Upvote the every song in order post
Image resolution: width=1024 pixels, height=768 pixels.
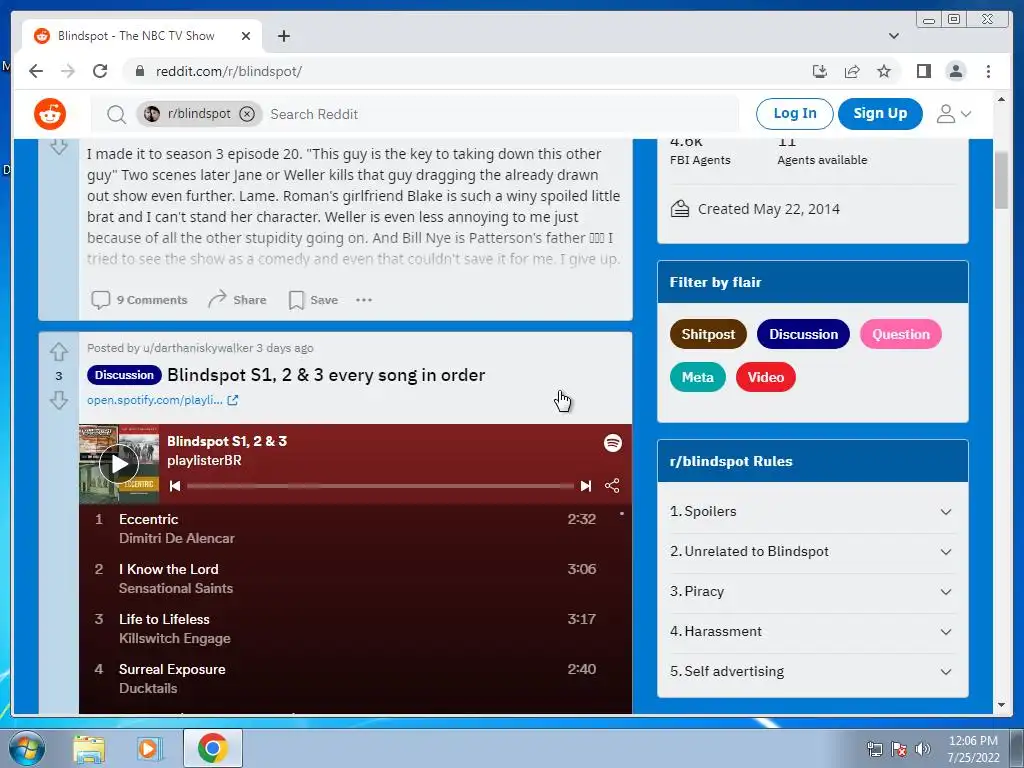59,352
